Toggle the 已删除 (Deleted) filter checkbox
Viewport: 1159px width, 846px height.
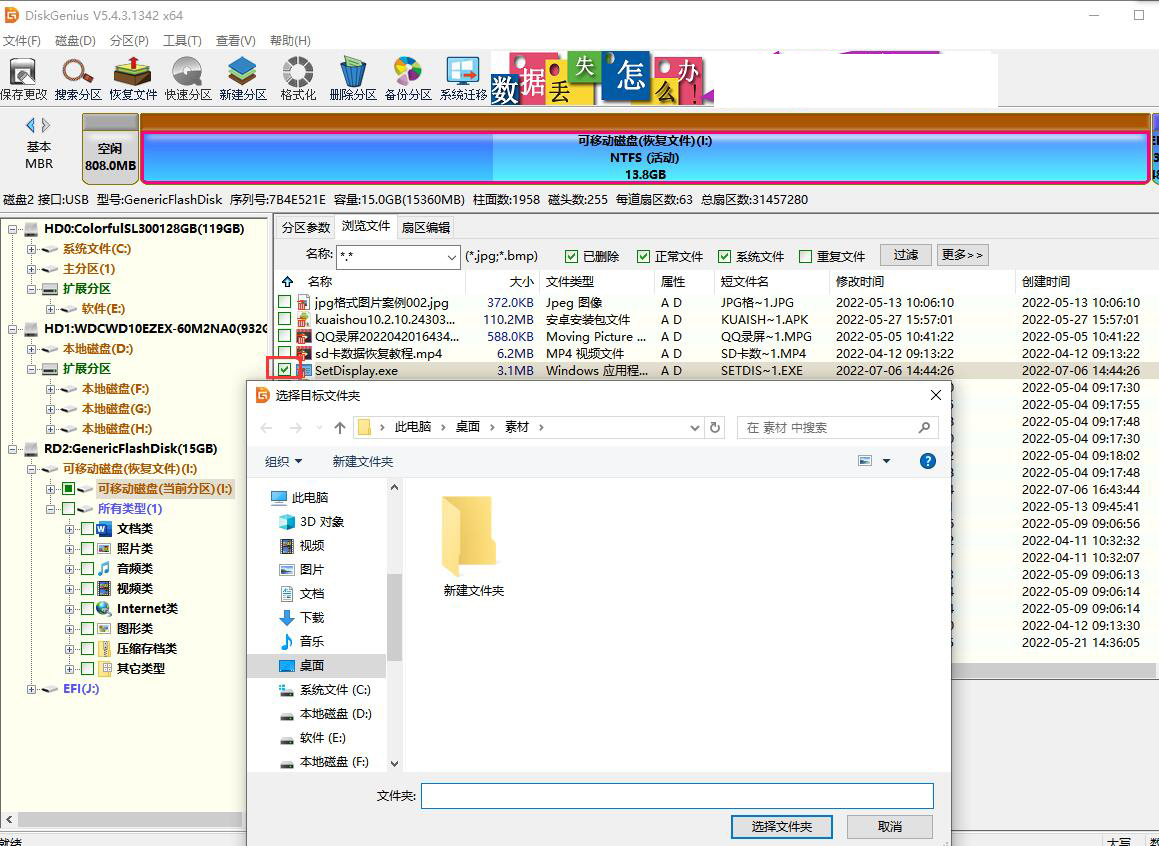pos(572,257)
